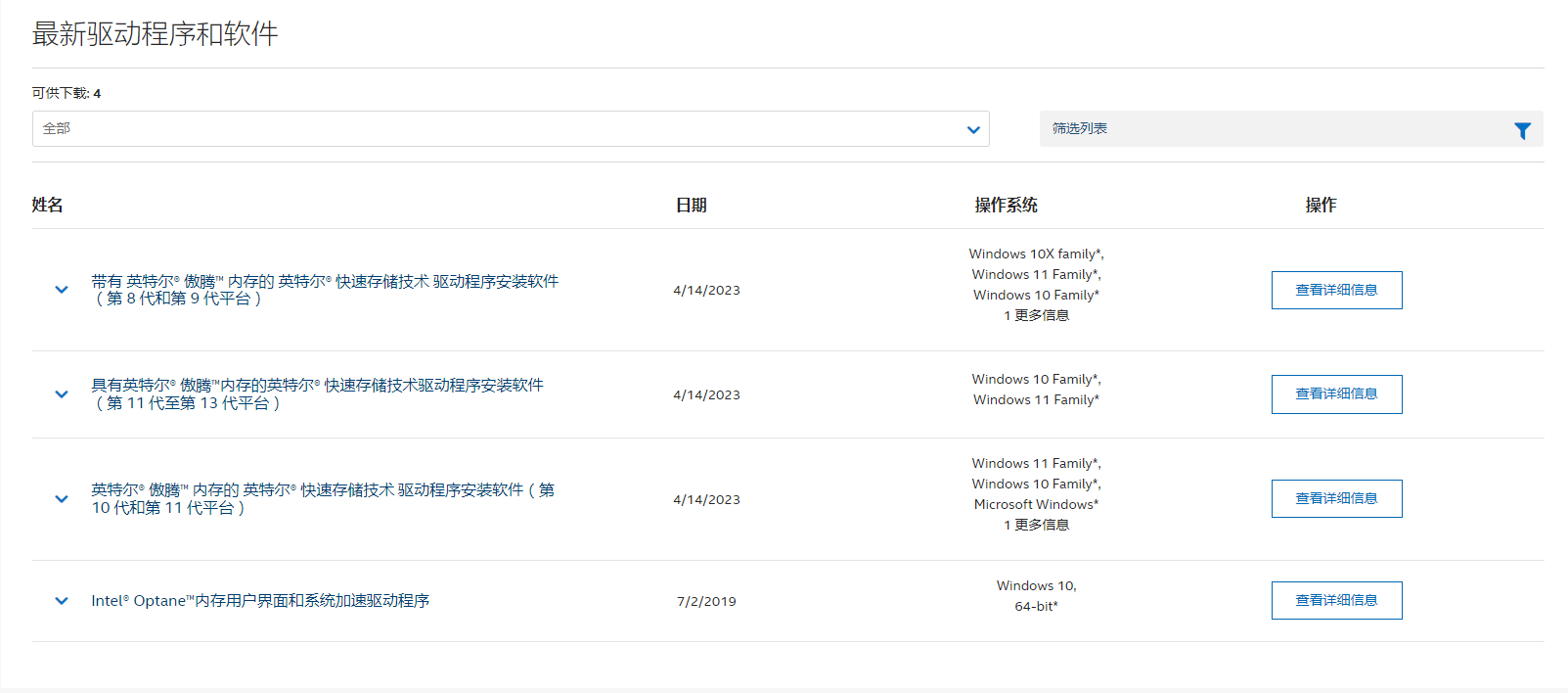Open the Intel Optane 内存用户界面和系统加速驱动程序 link
The width and height of the screenshot is (1568, 693).
coord(260,601)
